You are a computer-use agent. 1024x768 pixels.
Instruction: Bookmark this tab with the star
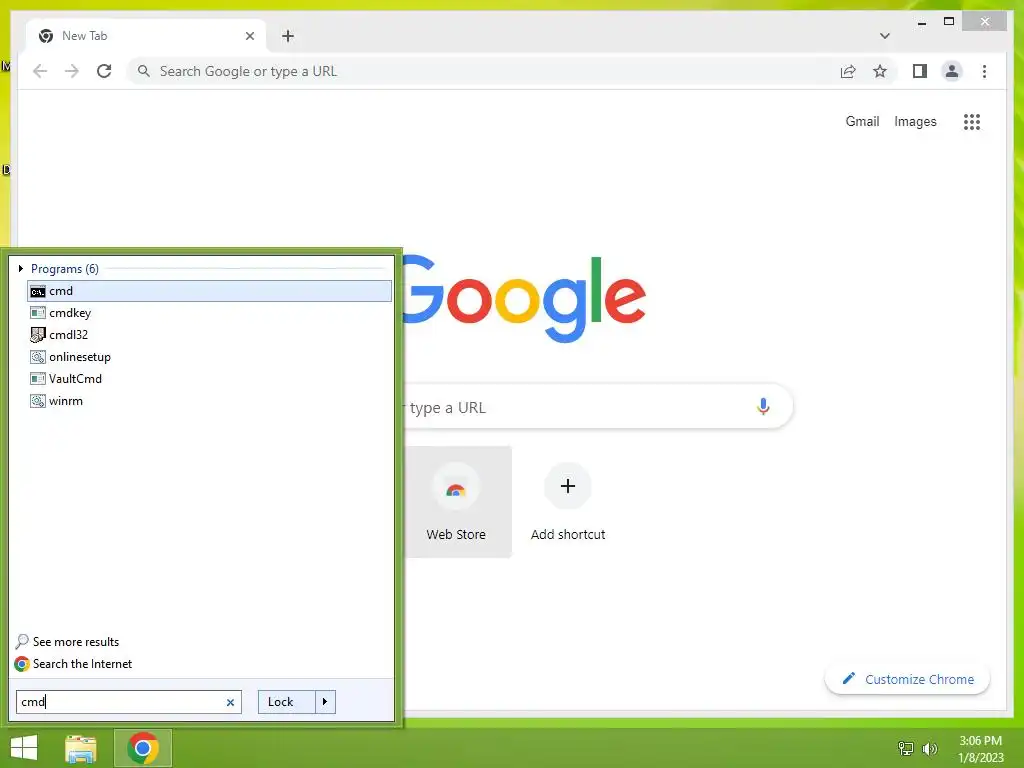click(x=880, y=71)
